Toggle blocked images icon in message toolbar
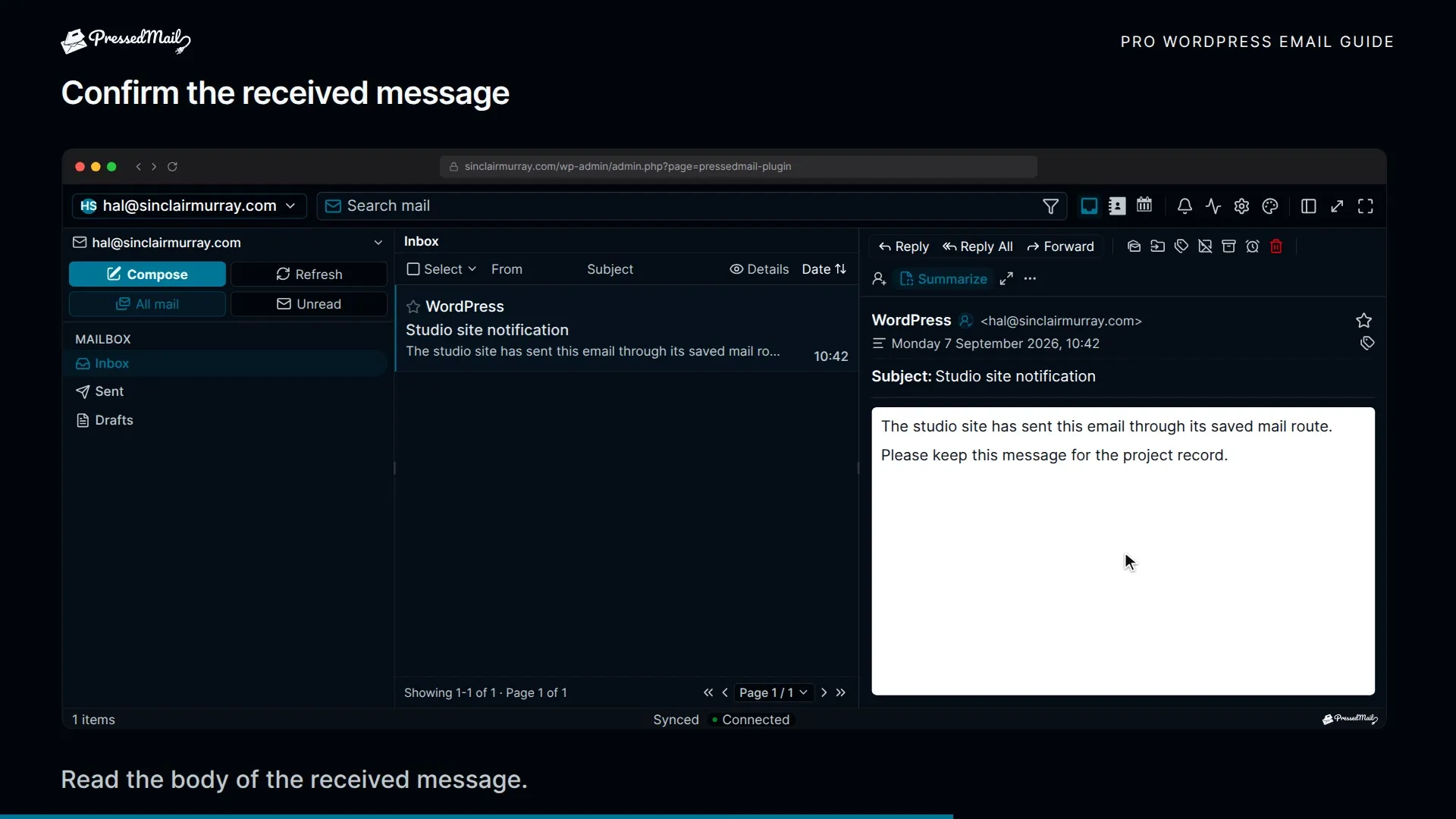The image size is (1456, 819). coord(1205,246)
